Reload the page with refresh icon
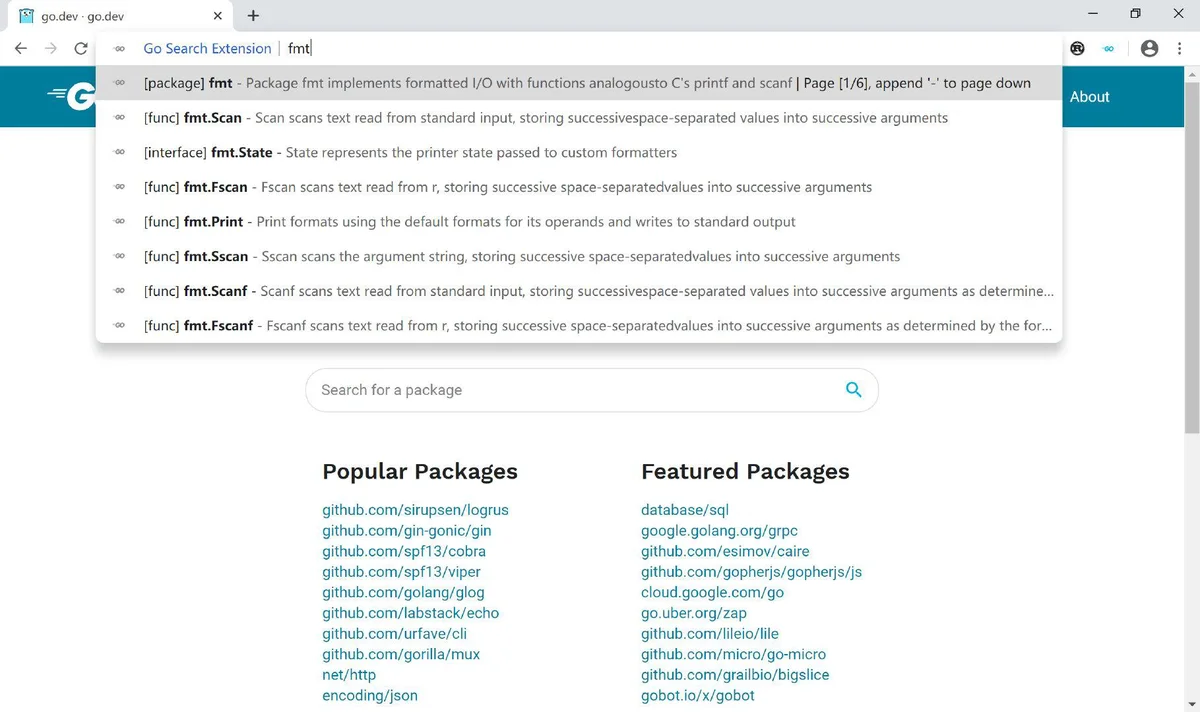This screenshot has height=712, width=1200. point(81,48)
